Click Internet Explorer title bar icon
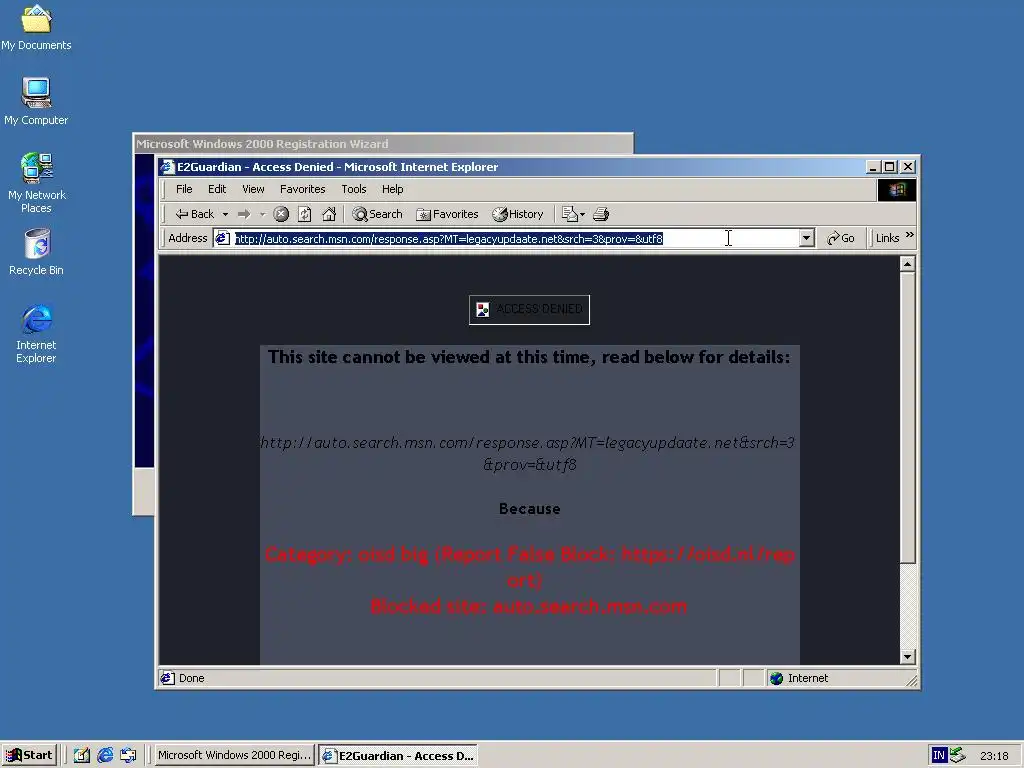This screenshot has height=768, width=1024. (168, 167)
